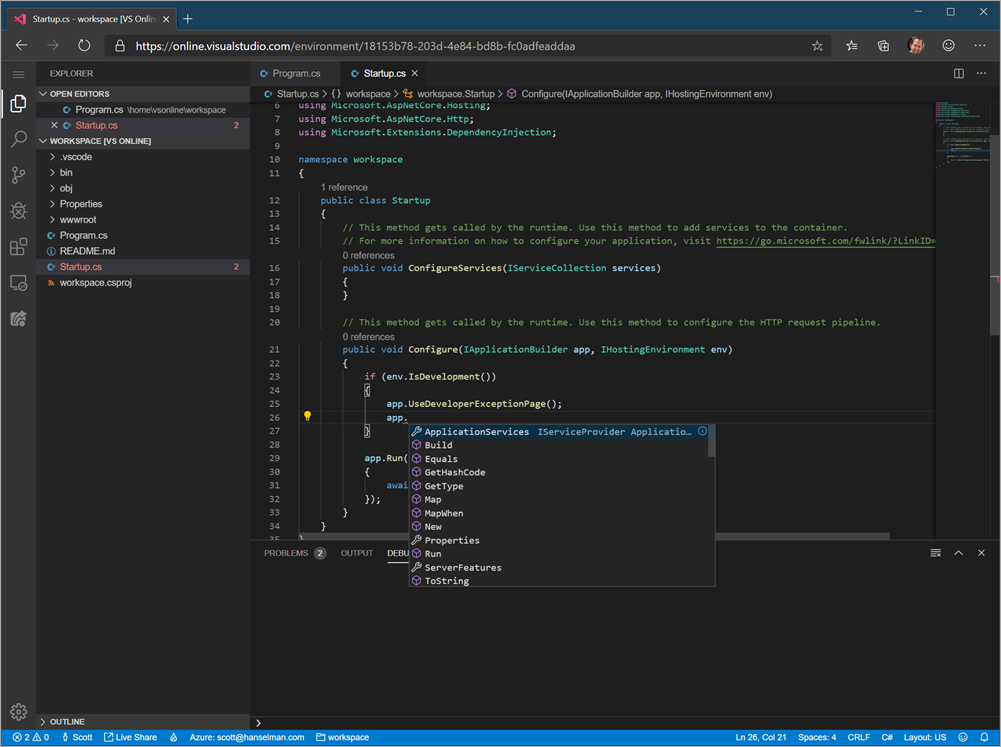Viewport: 1001px width, 747px height.
Task: Change the C# language mode
Action: (x=887, y=737)
